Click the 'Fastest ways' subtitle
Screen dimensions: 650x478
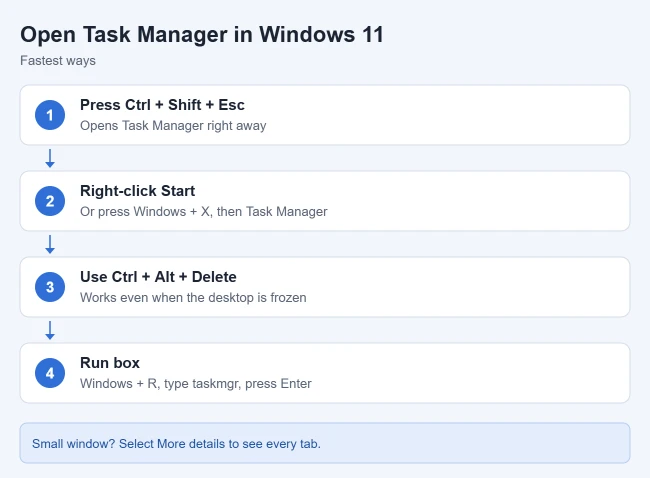point(58,61)
